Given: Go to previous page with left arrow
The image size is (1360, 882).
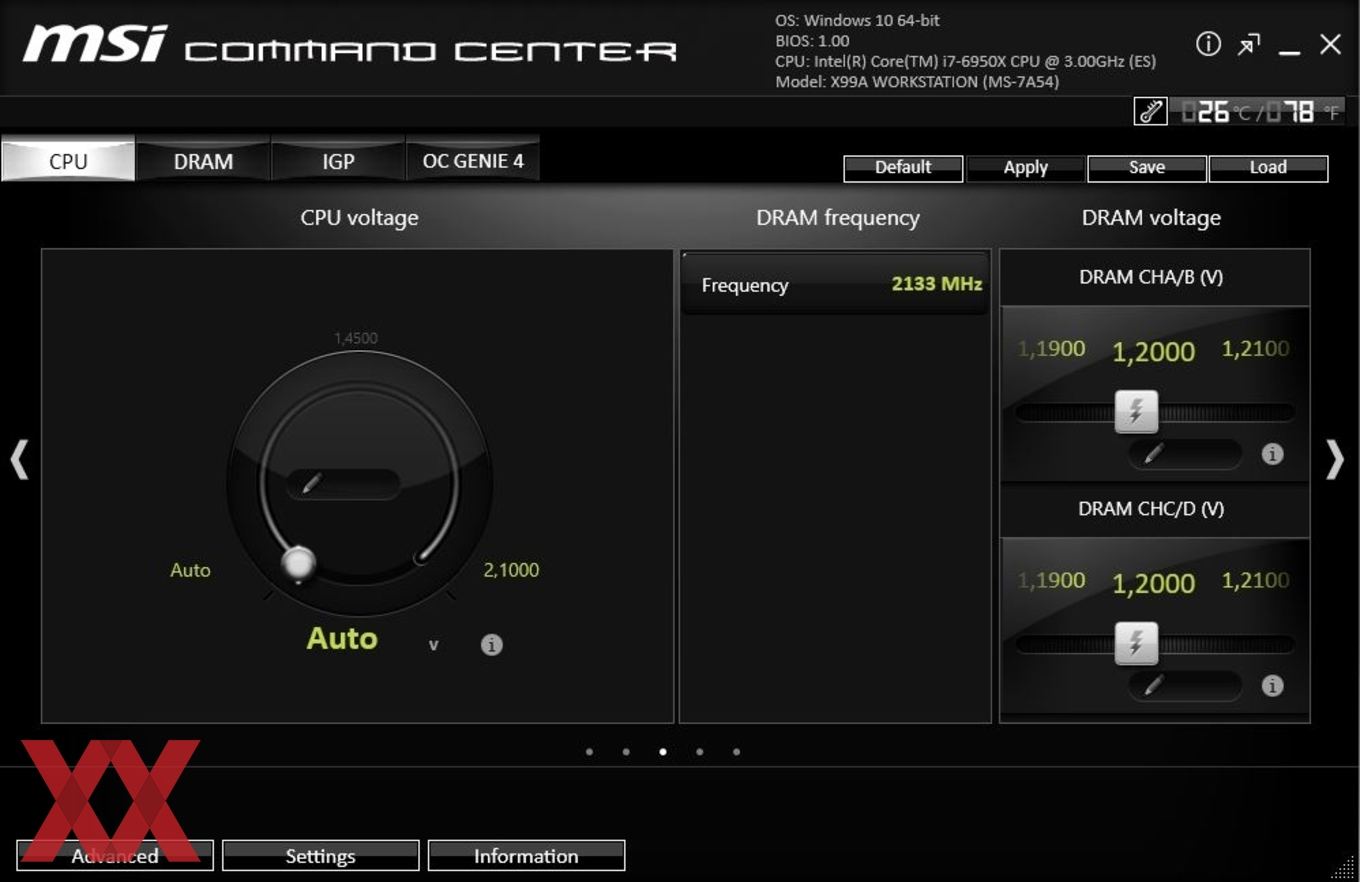Looking at the screenshot, I should (19, 460).
